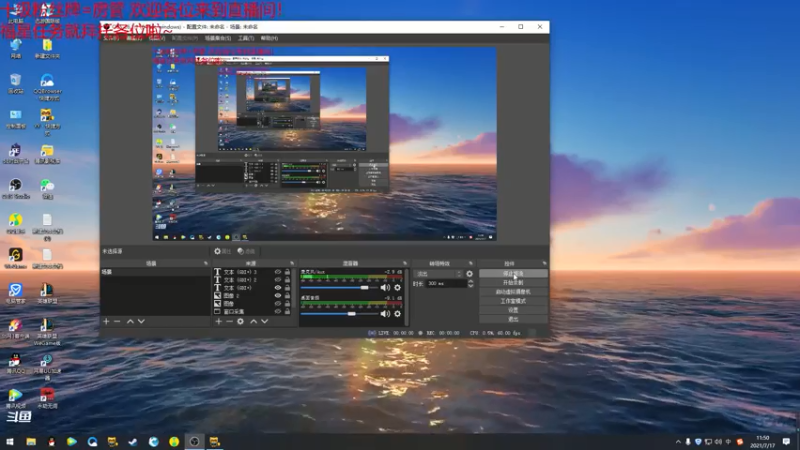Click the OBS preview canvas
800x450 pixels.
[324, 144]
